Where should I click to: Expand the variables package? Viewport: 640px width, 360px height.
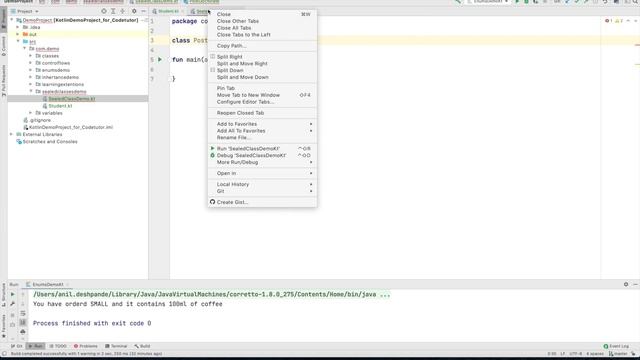pos(31,113)
